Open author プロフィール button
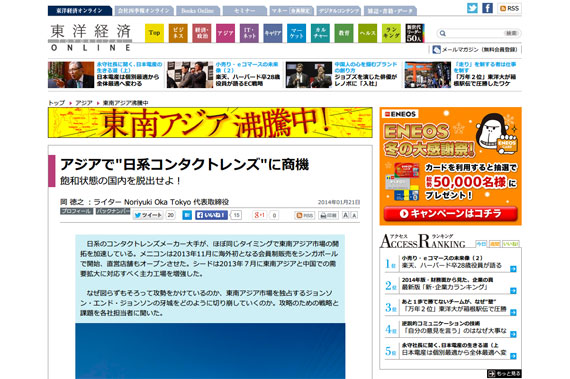The width and height of the screenshot is (570, 379). 76,211
